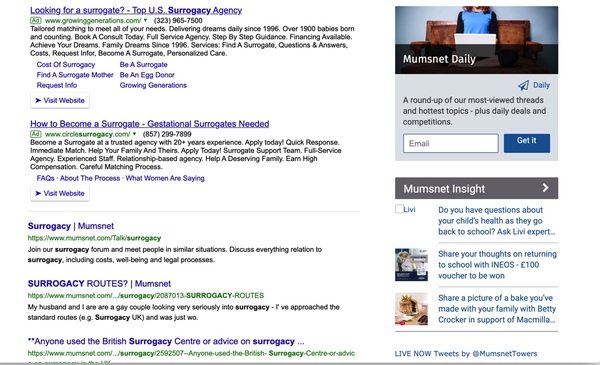Open the Request Info sitelink
Viewport: 600px width, 365px height.
coord(57,85)
